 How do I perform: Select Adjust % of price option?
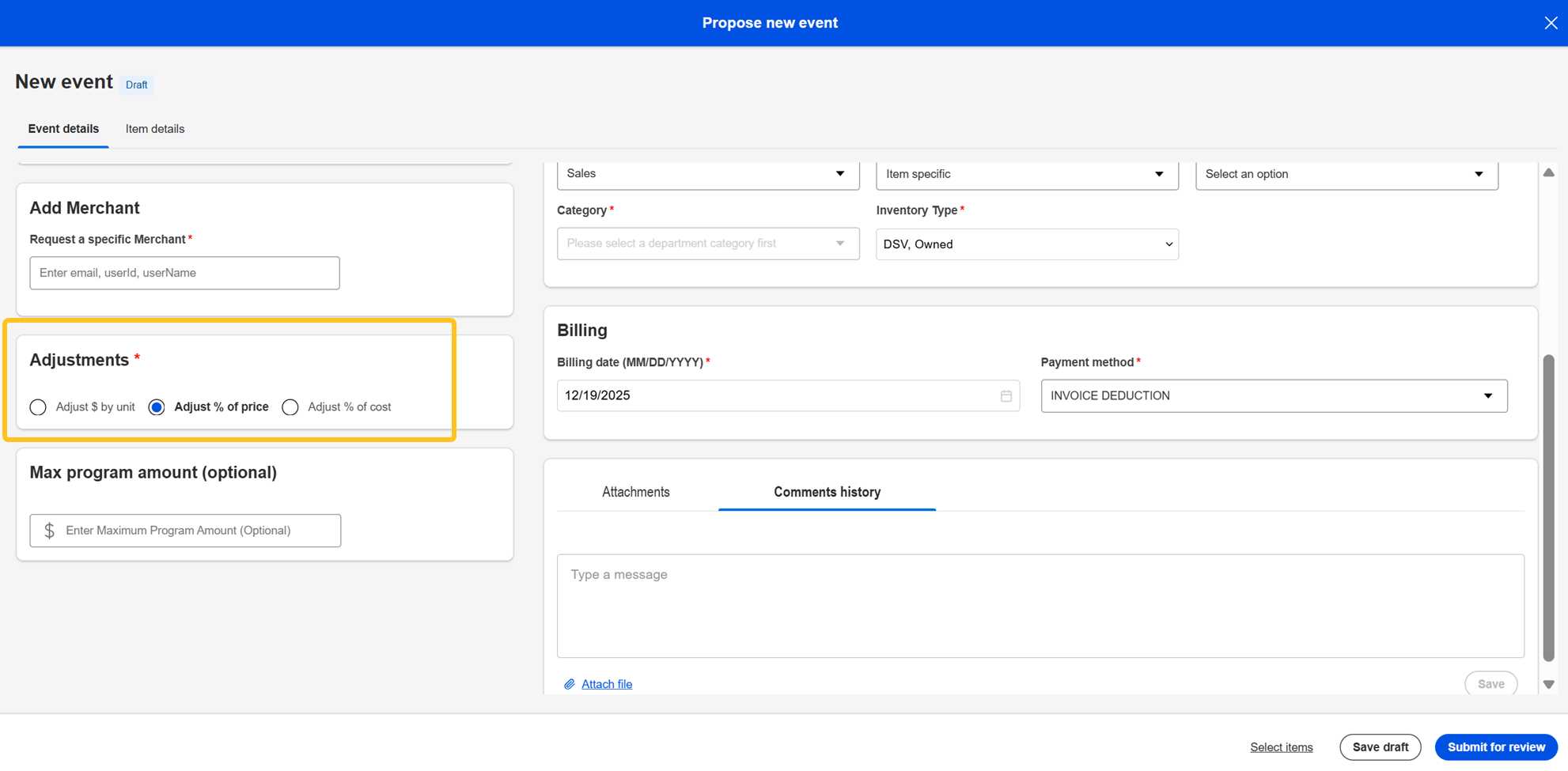pos(157,407)
